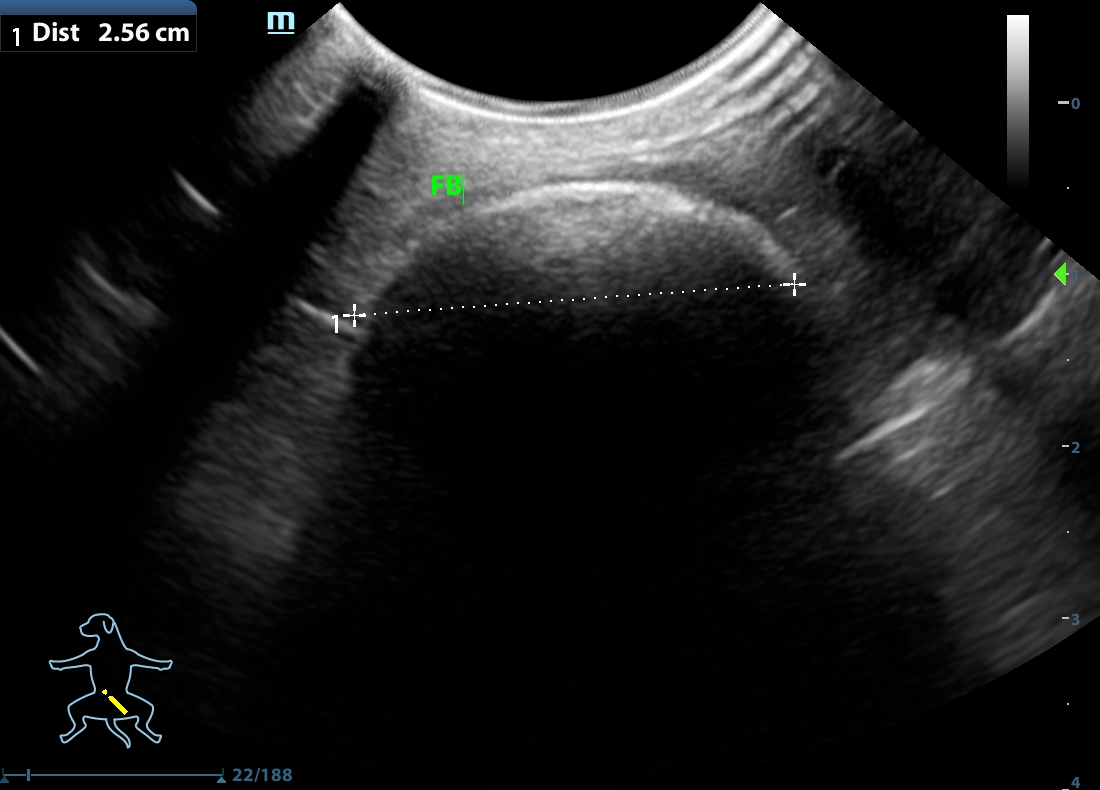Click the 3 depth scale marker
The image size is (1100, 790).
click(x=1074, y=619)
